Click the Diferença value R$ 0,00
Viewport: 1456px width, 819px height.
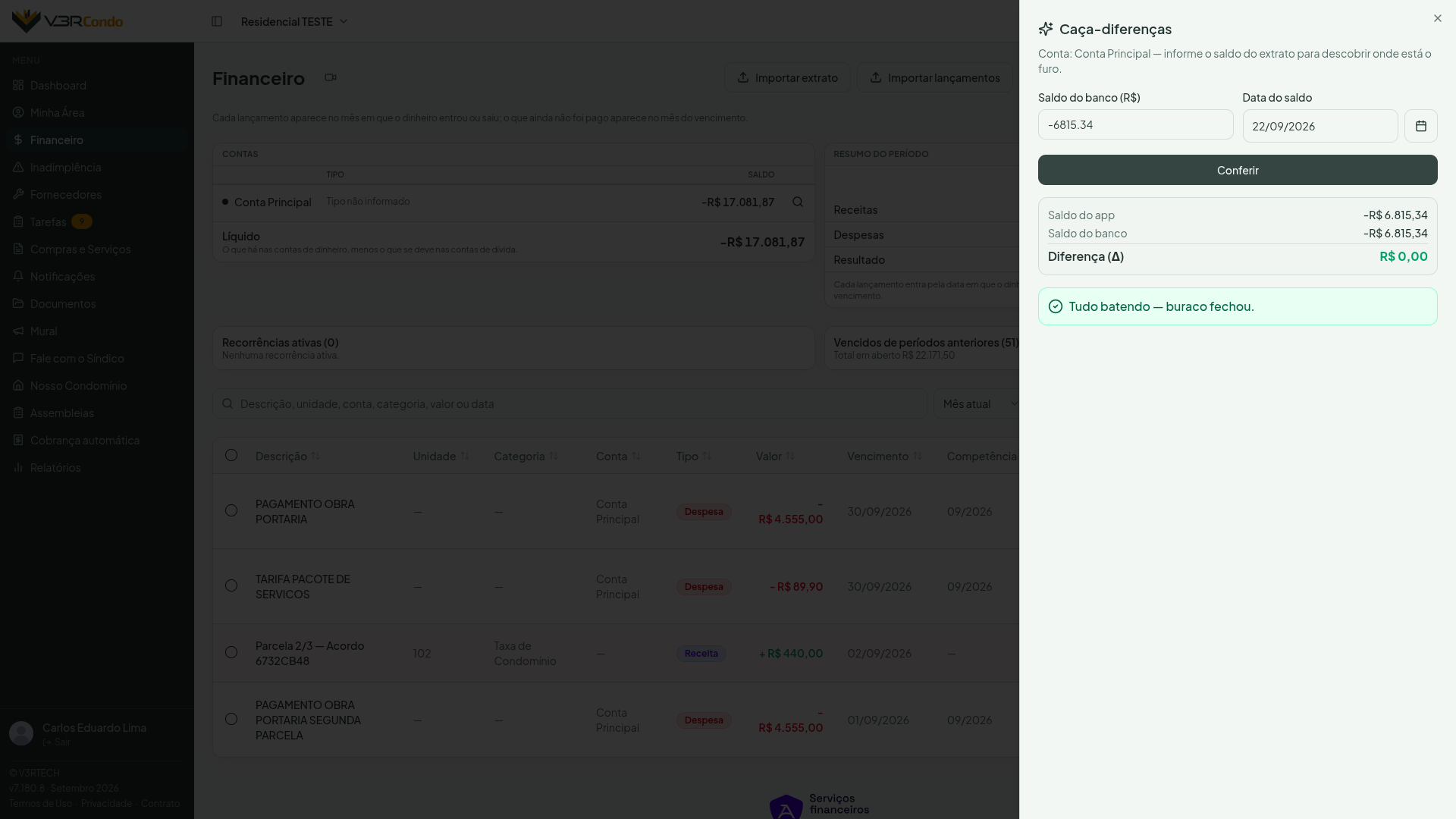tap(1404, 256)
